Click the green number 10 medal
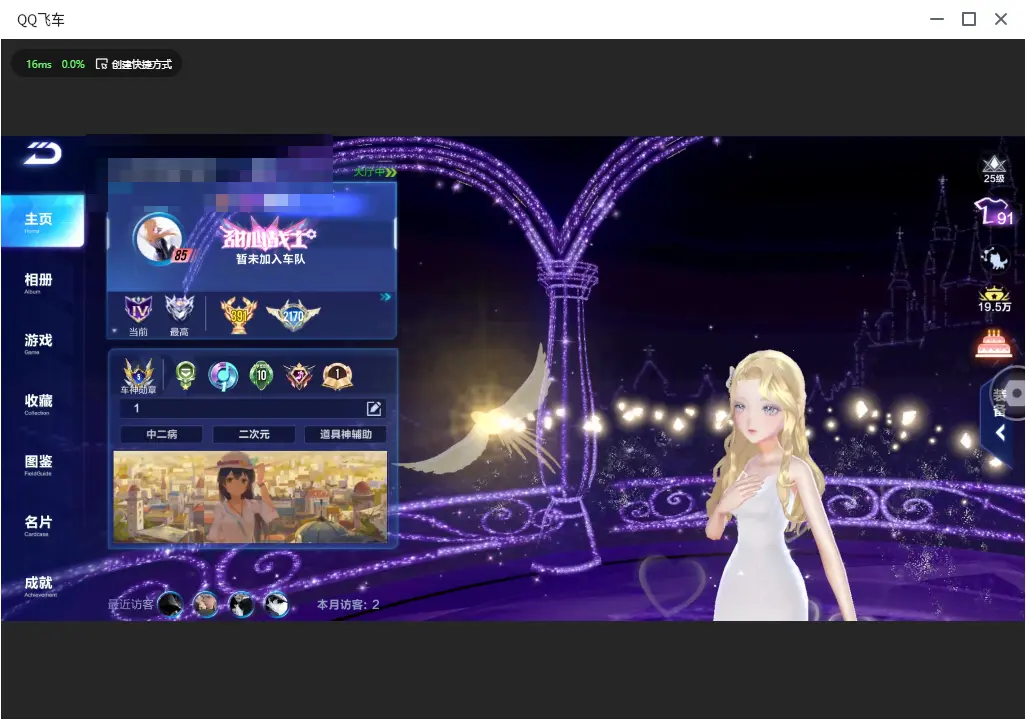This screenshot has width=1026, height=720. click(262, 375)
